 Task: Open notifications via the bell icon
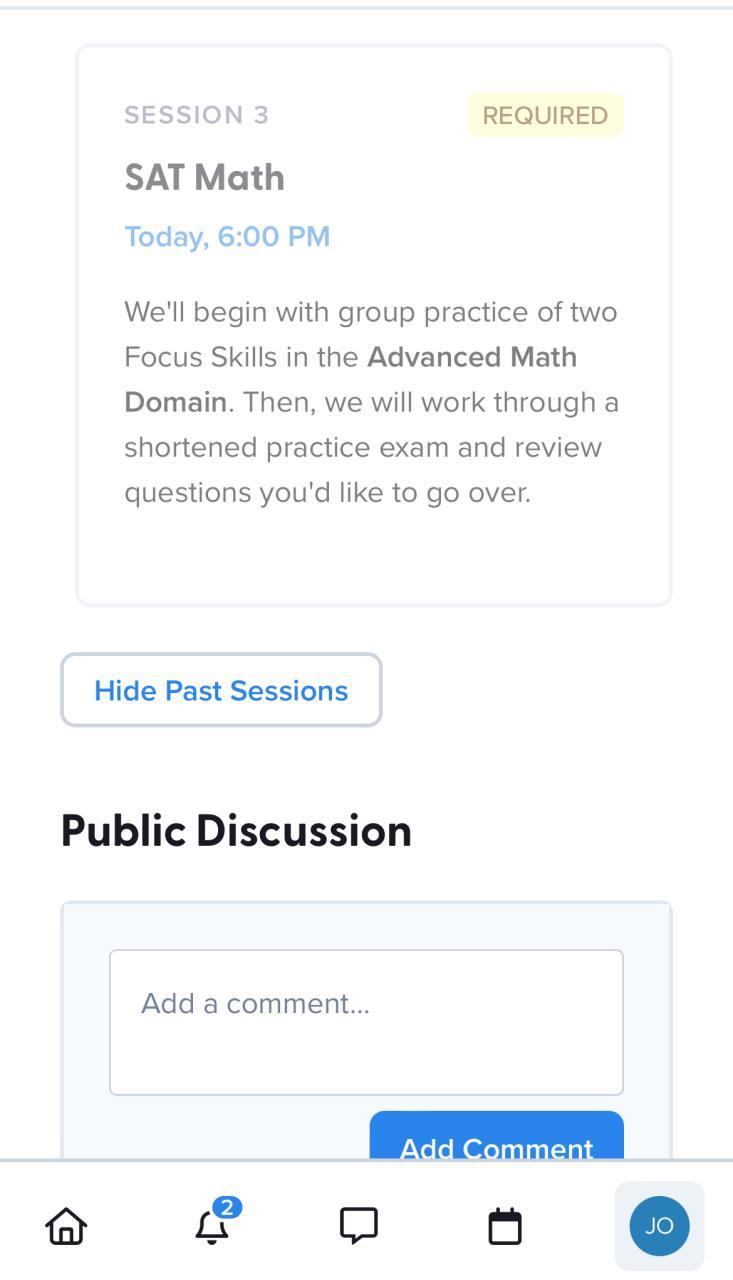point(211,1228)
